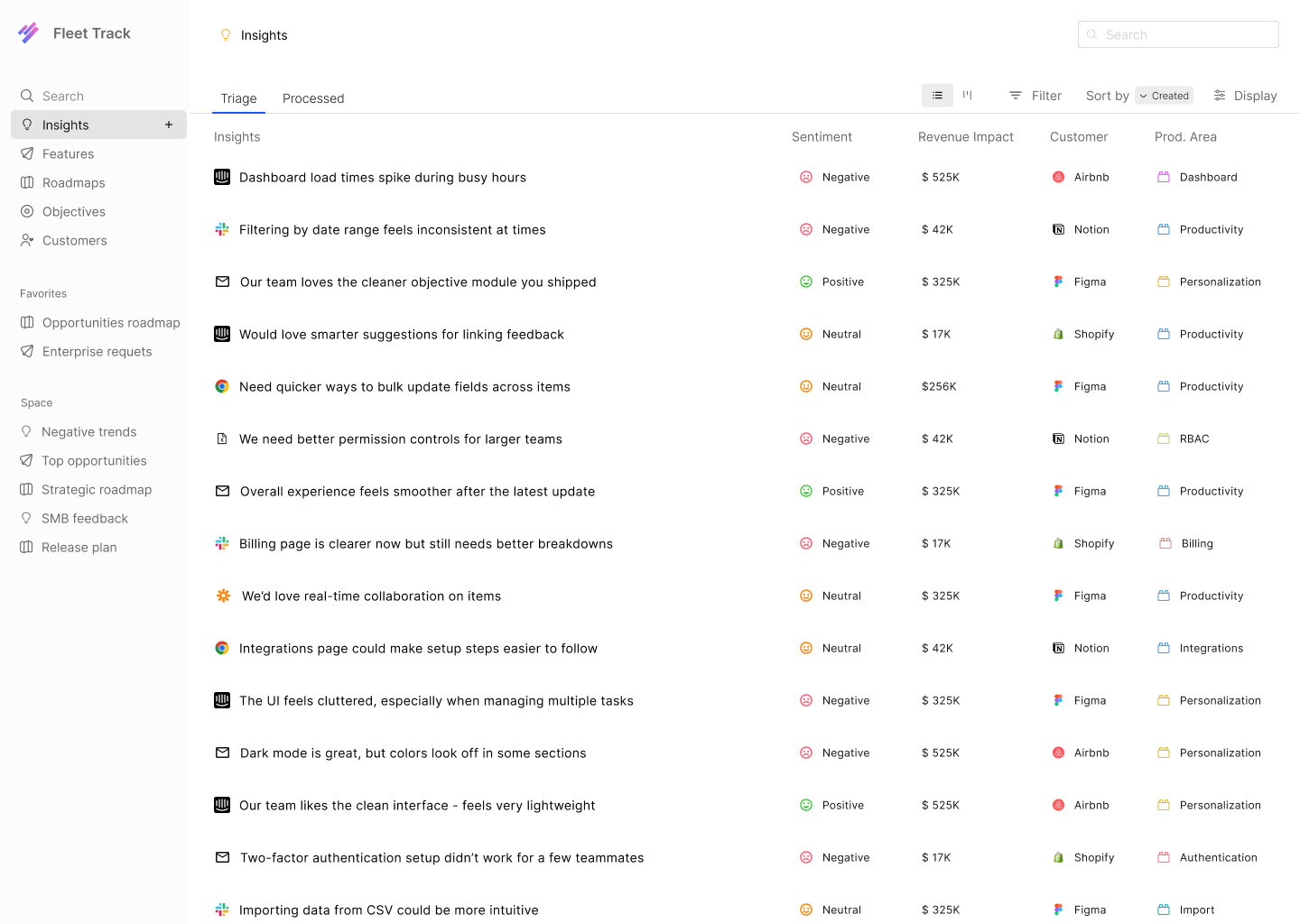Click the top-right Search input field
Image resolution: width=1300 pixels, height=924 pixels.
point(1178,34)
